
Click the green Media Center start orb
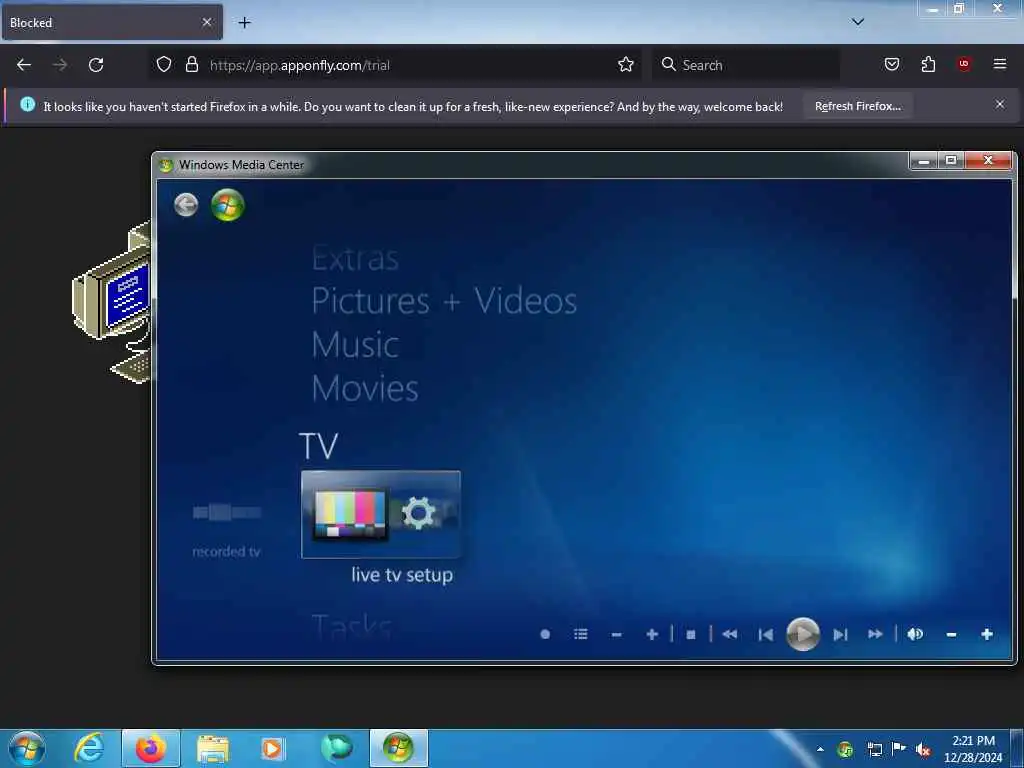[x=228, y=205]
